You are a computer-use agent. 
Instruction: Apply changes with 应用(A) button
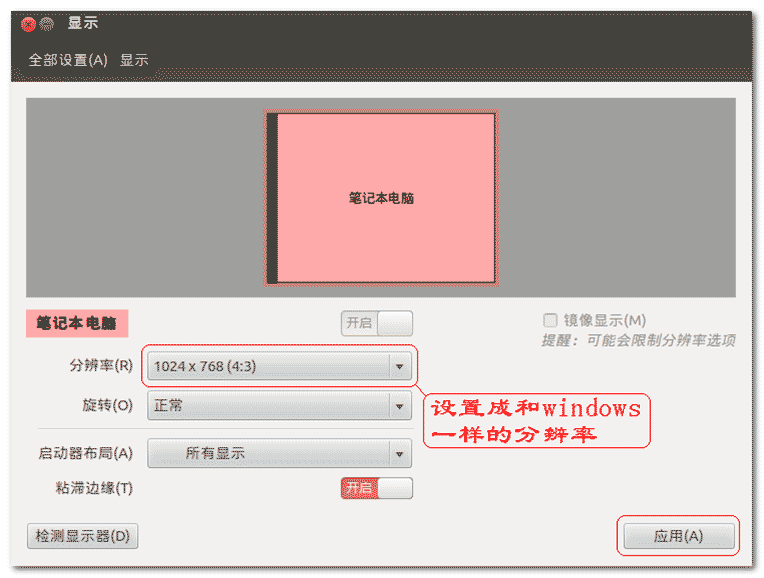(679, 536)
